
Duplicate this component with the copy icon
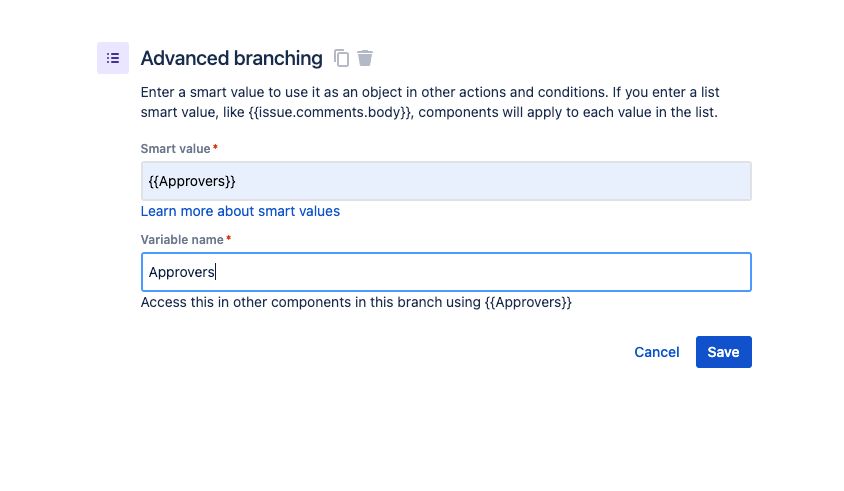coord(342,58)
